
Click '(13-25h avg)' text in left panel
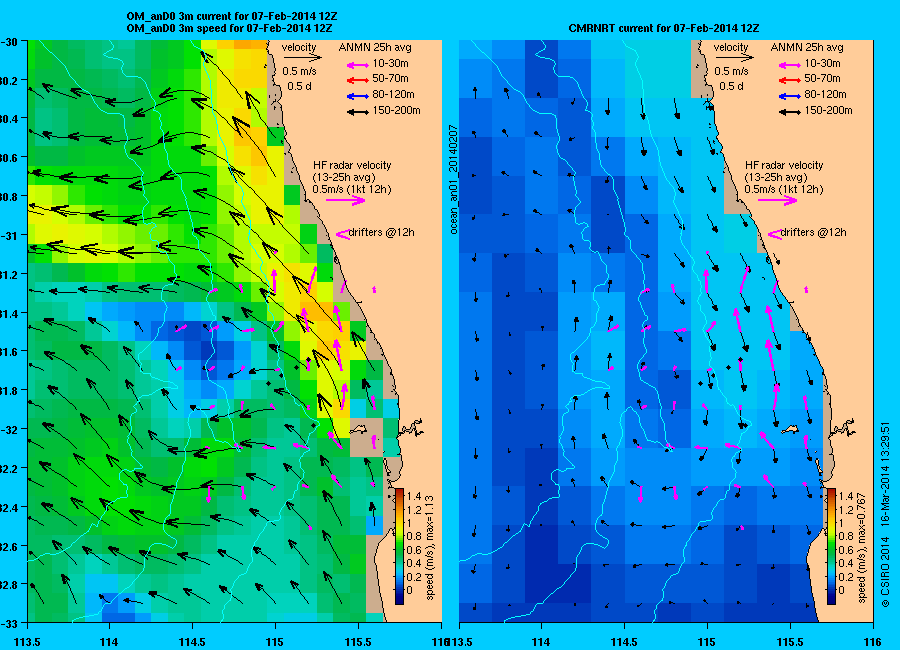coord(344,177)
